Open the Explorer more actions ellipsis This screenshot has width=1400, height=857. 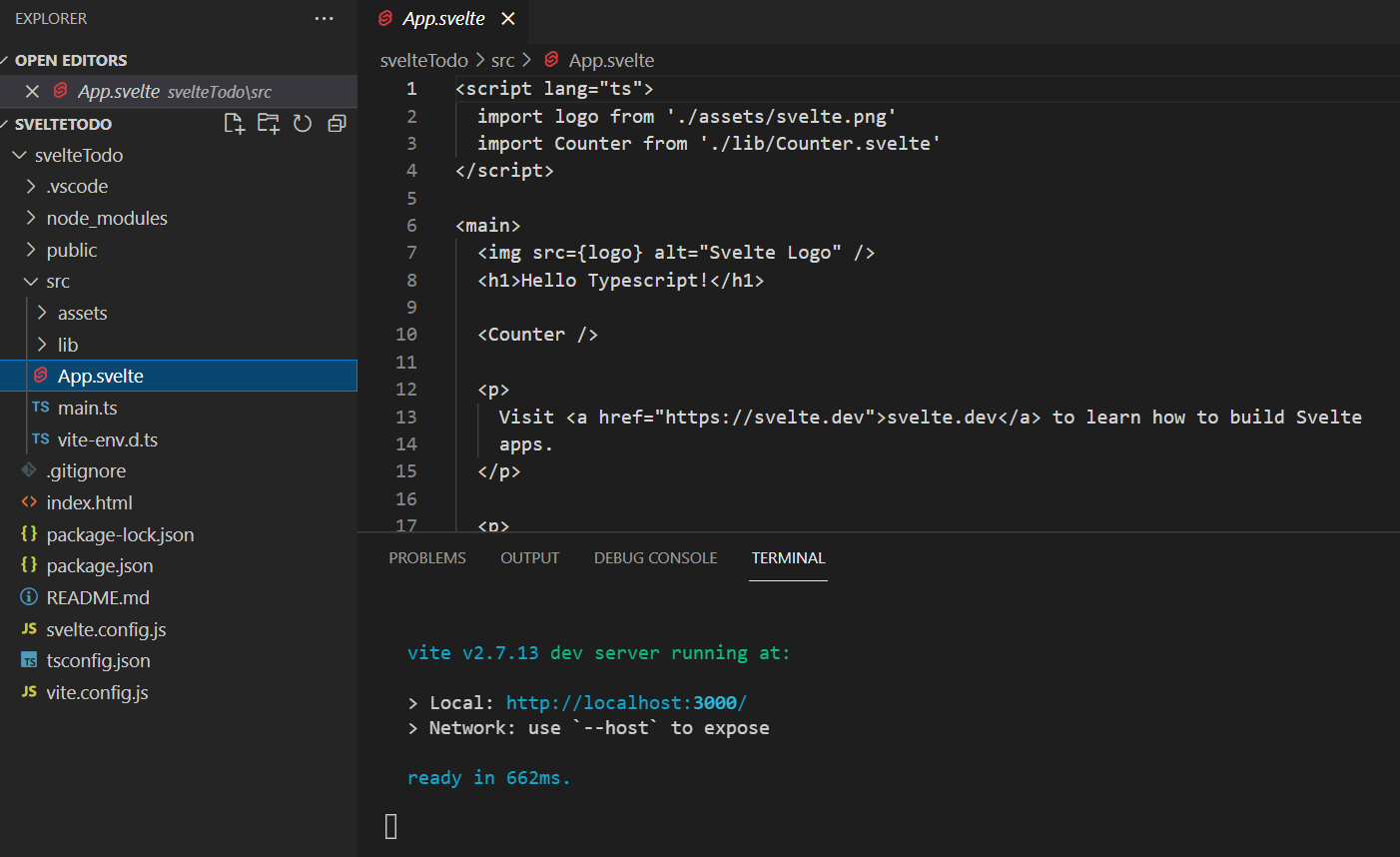325,18
